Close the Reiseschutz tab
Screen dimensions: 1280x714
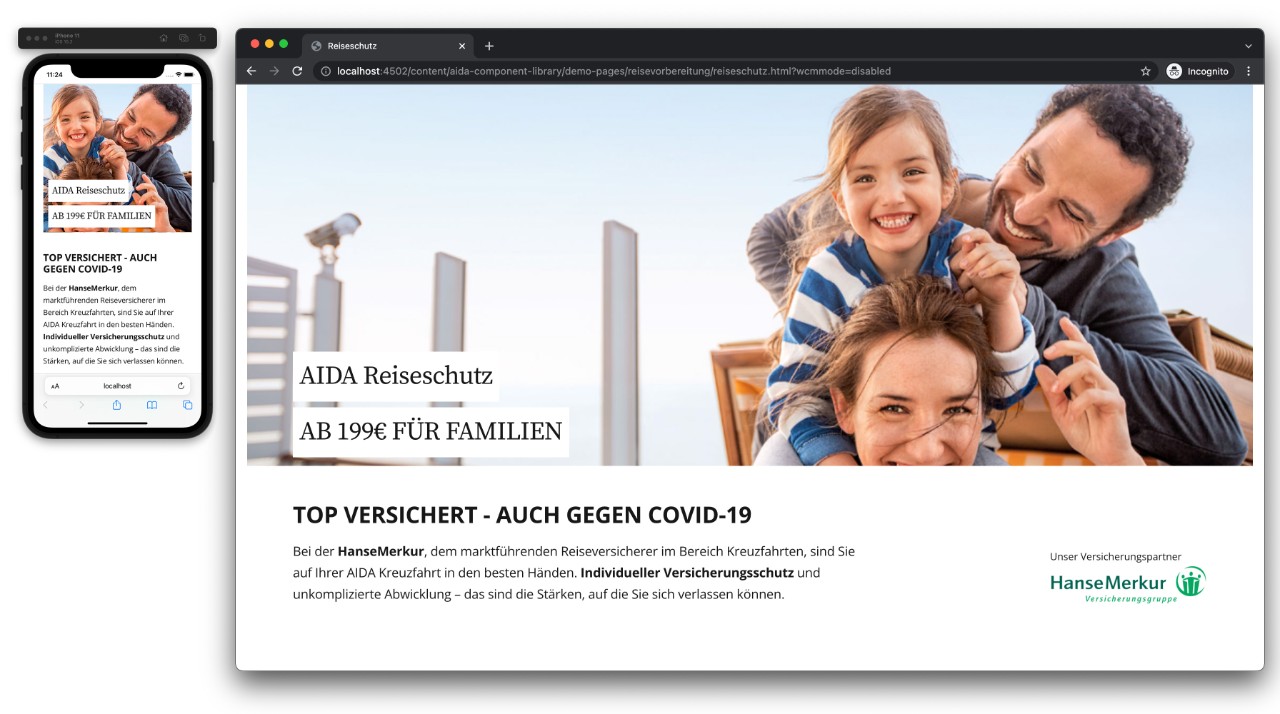[x=462, y=46]
